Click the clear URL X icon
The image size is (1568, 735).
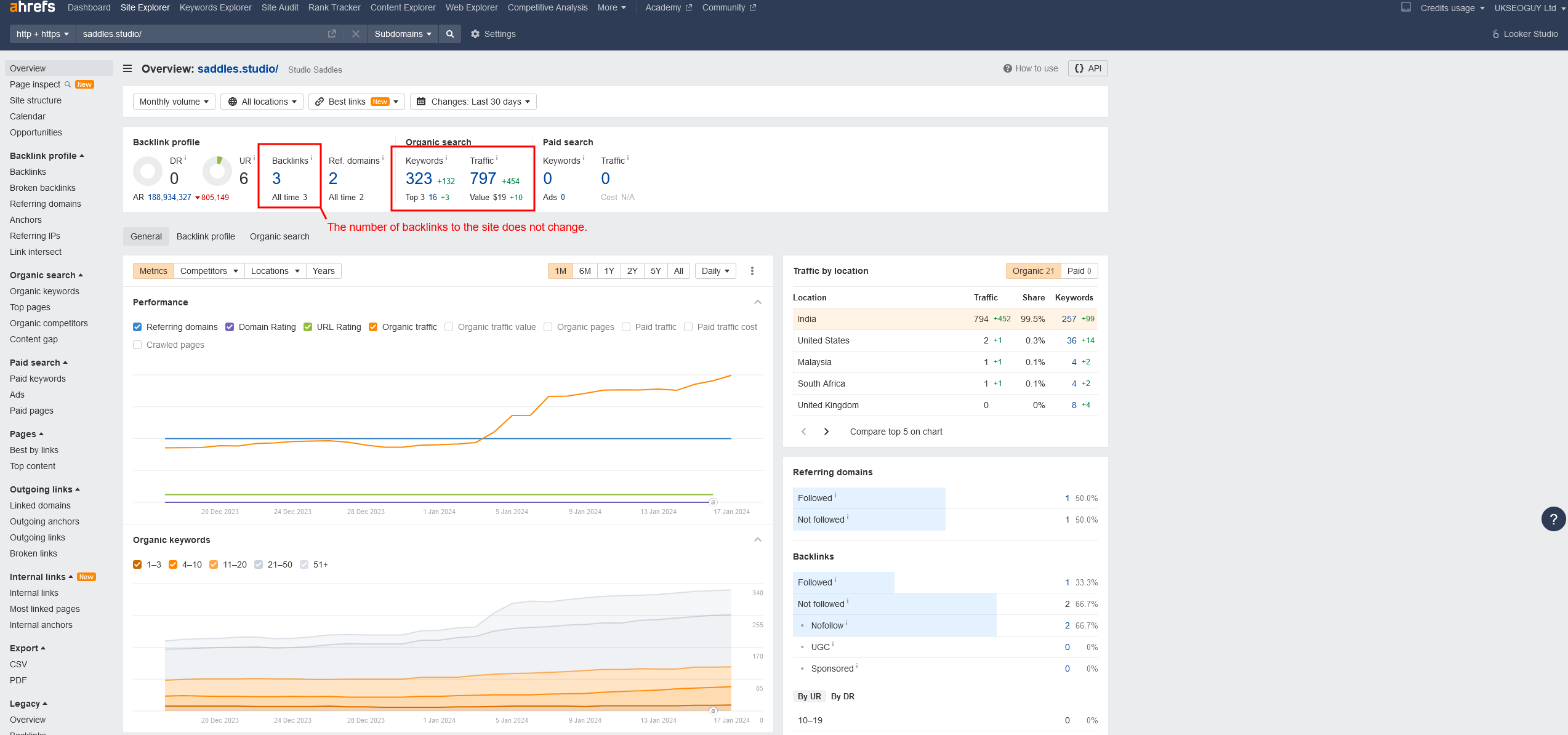click(356, 34)
